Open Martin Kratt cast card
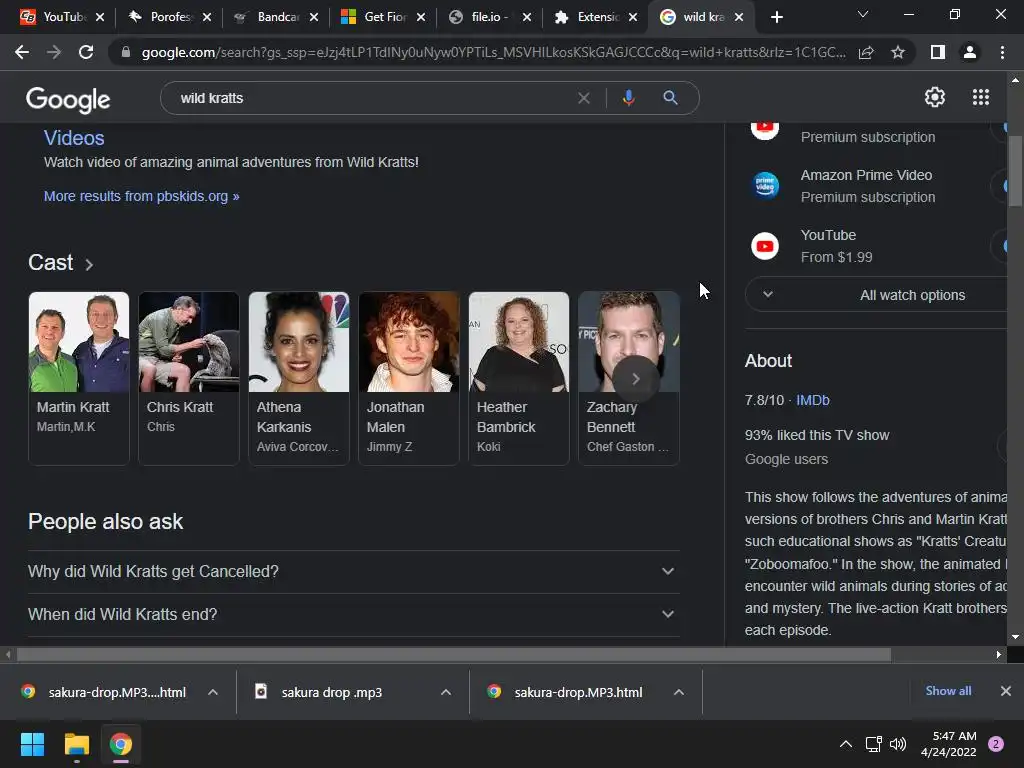The height and width of the screenshot is (768, 1024). pyautogui.click(x=79, y=378)
